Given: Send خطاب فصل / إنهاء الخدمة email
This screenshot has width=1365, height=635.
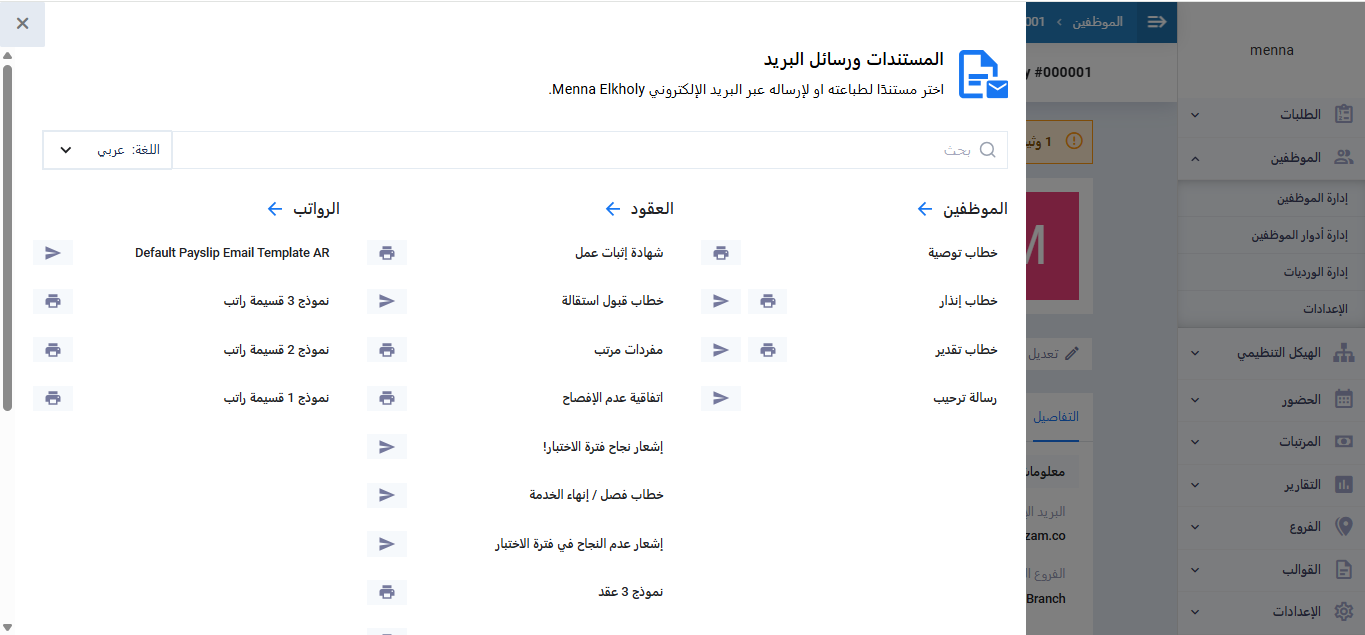Looking at the screenshot, I should click(387, 495).
